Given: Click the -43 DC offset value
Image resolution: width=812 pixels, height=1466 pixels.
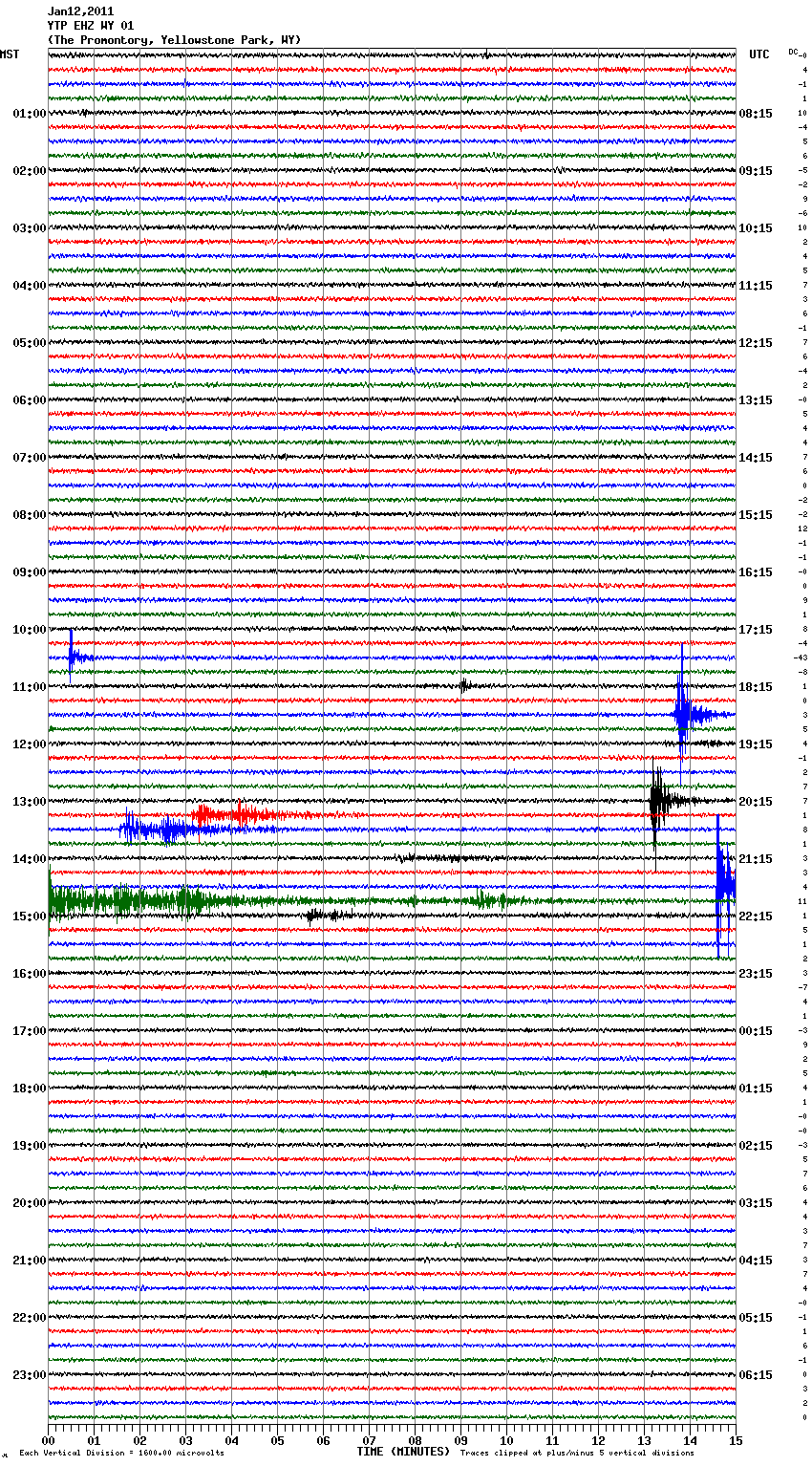Looking at the screenshot, I should click(x=801, y=658).
